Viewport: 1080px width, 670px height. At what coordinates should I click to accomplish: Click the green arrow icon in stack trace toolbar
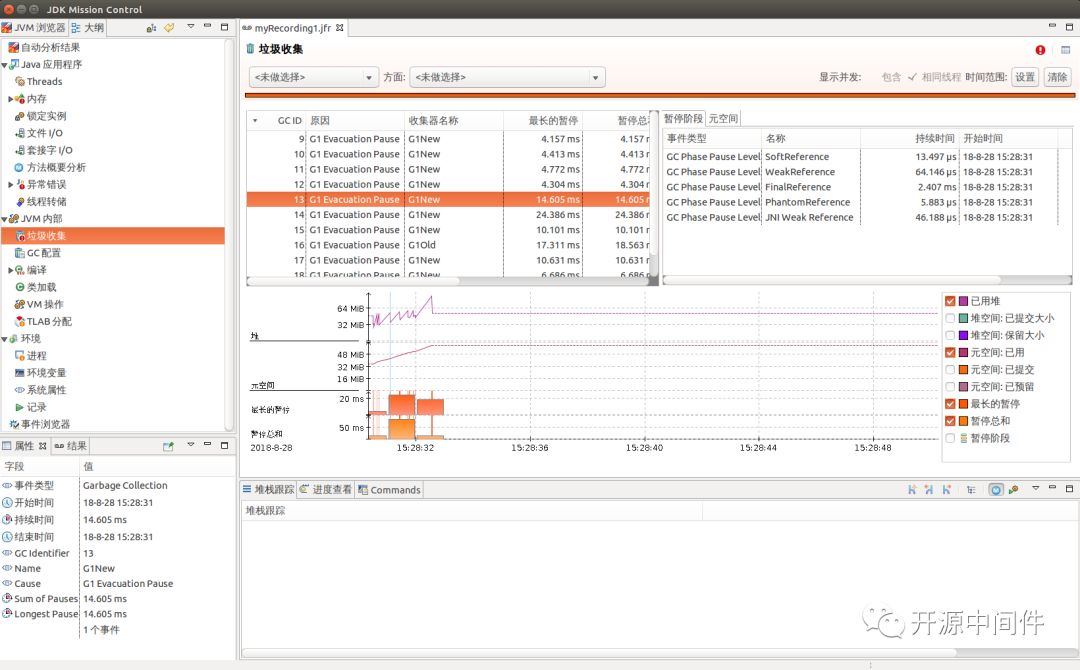click(x=1013, y=490)
